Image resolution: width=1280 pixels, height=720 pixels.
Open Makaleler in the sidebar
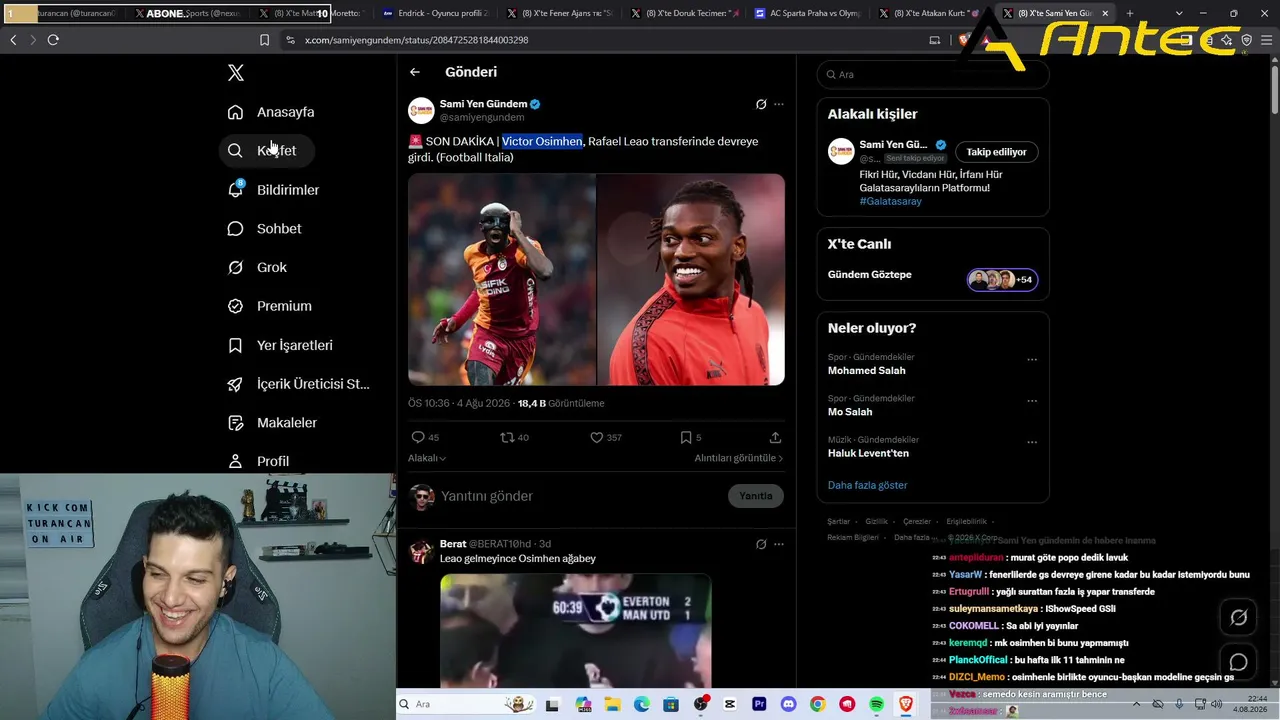pos(272,423)
